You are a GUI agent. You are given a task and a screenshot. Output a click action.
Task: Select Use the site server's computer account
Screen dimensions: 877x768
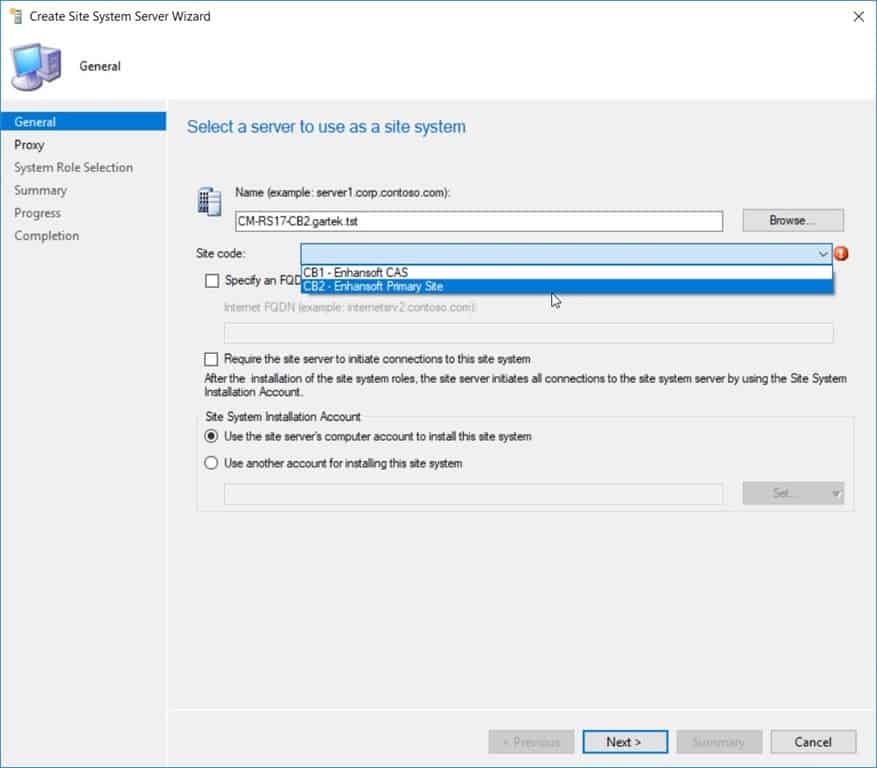click(211, 436)
